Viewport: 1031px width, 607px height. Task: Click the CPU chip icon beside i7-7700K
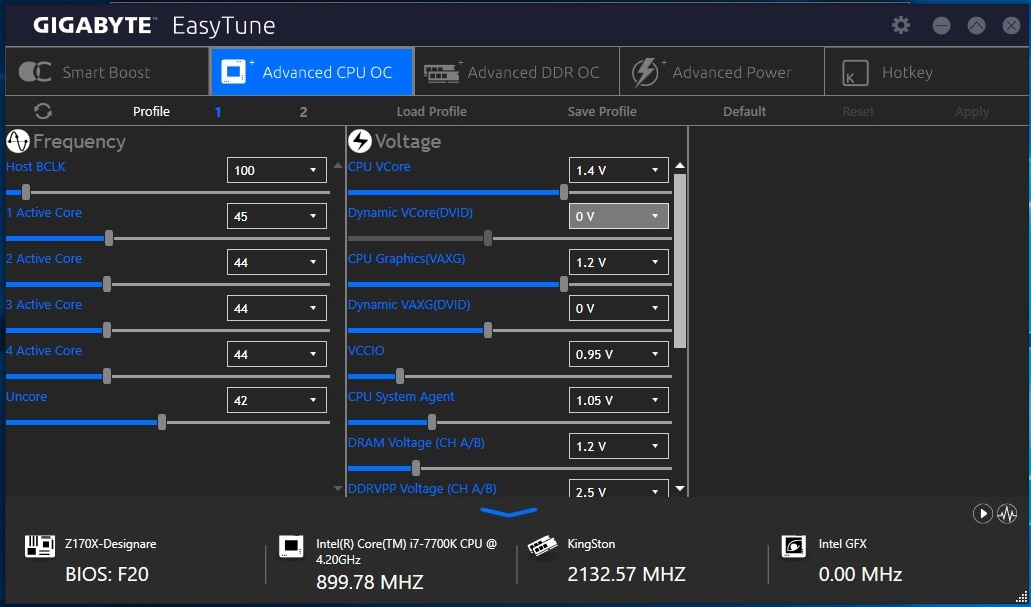pyautogui.click(x=291, y=546)
